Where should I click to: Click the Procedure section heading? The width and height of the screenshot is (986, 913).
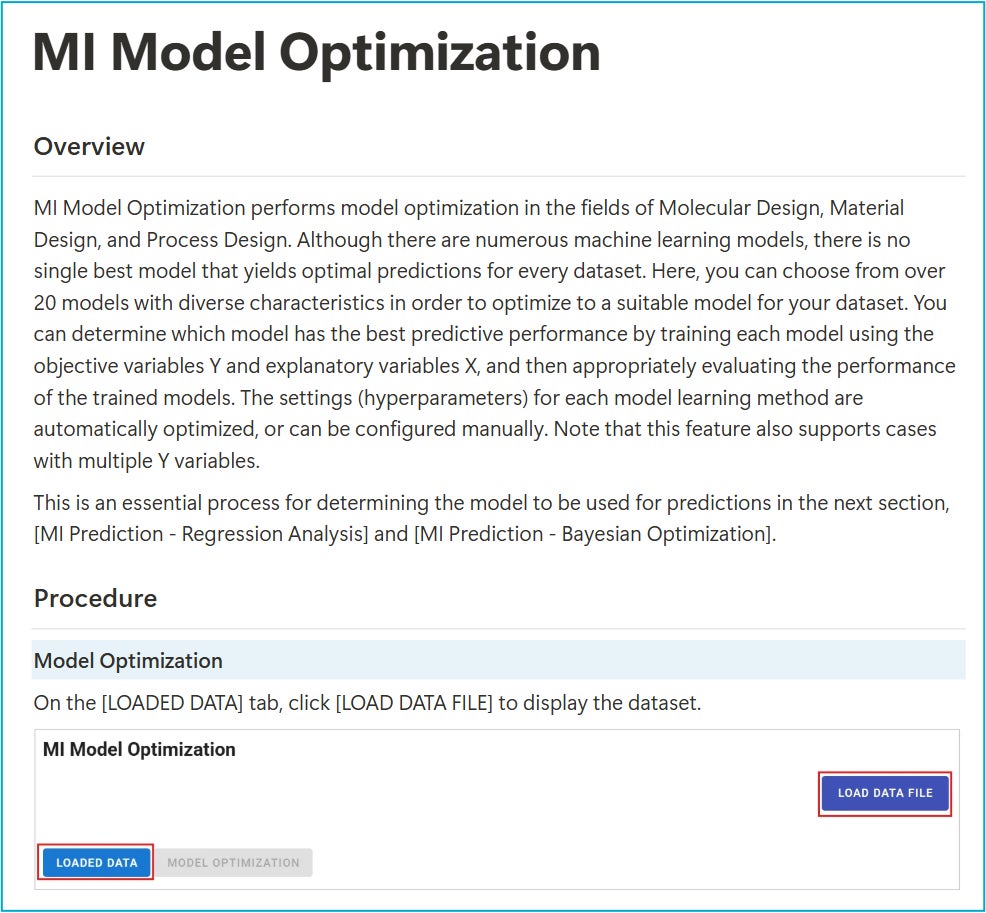[x=95, y=598]
